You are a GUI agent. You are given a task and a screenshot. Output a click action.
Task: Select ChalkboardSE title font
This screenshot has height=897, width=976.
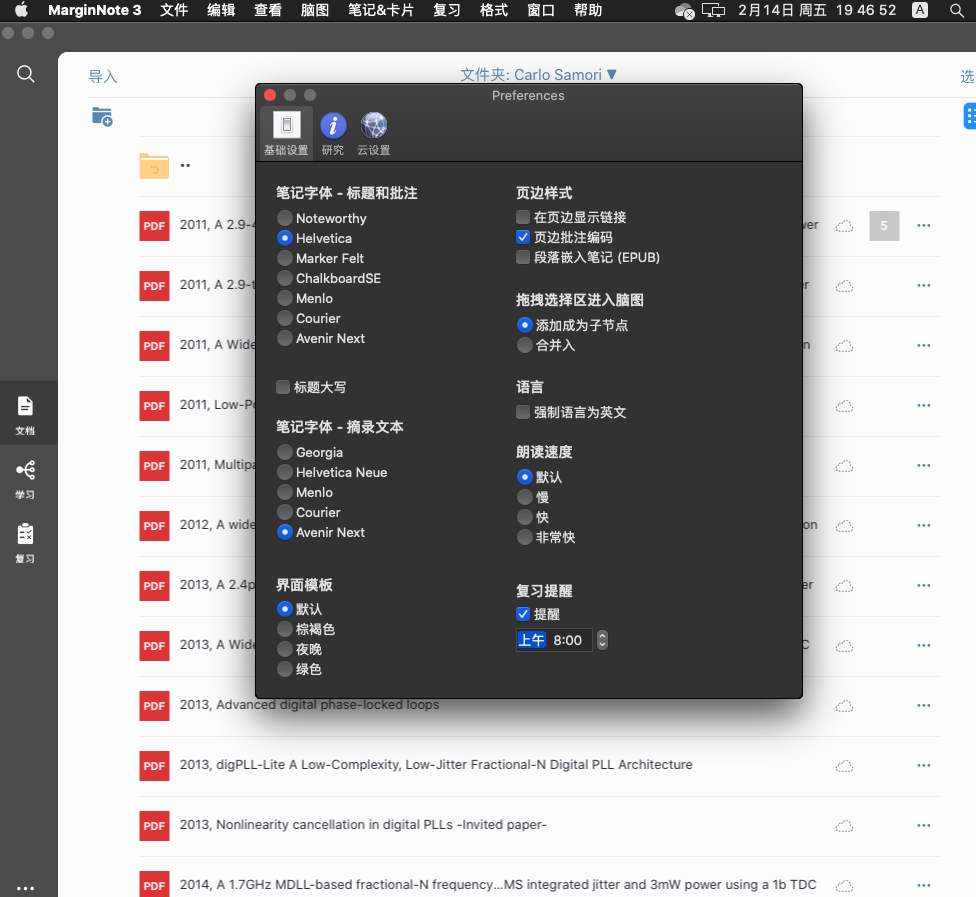coord(284,278)
